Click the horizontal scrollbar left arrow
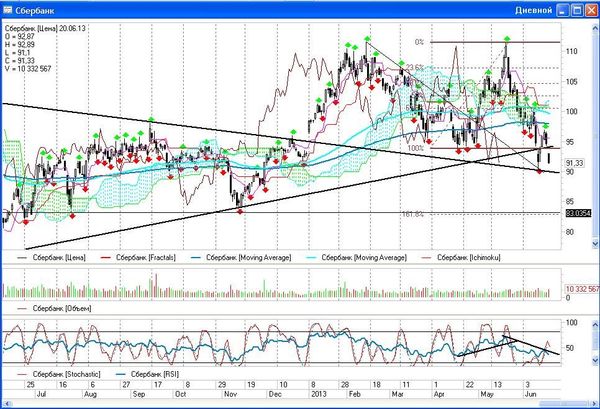600x409 pixels. coord(5,404)
